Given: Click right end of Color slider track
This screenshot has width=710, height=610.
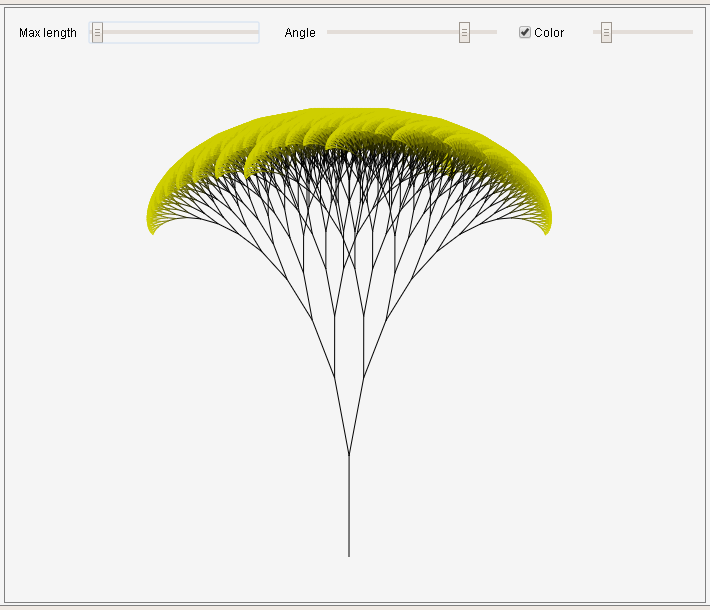Looking at the screenshot, I should [x=689, y=33].
